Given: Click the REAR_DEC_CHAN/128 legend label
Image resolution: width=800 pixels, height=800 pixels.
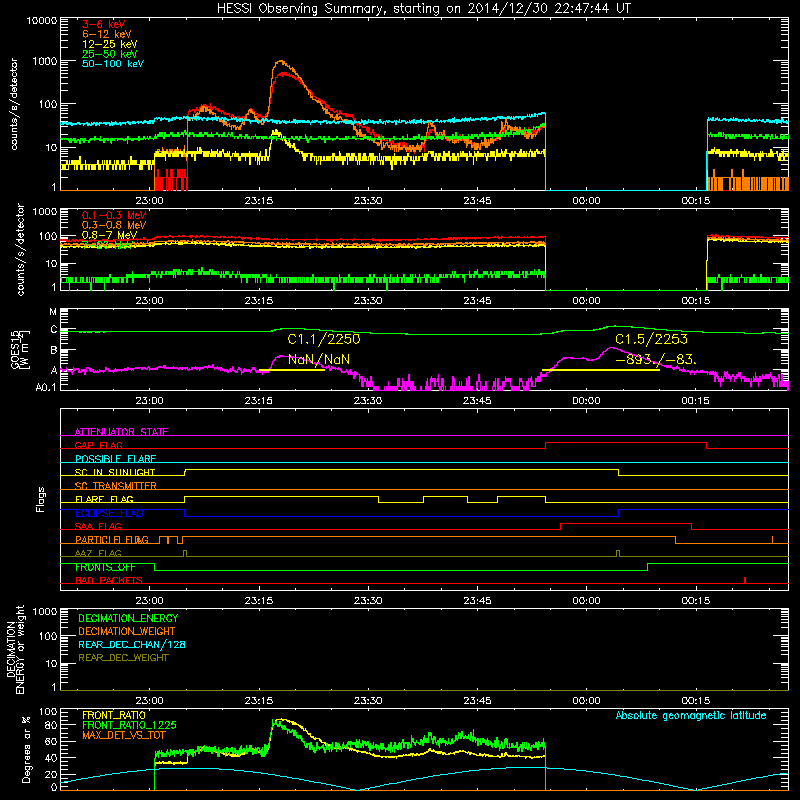Looking at the screenshot, I should tap(132, 644).
